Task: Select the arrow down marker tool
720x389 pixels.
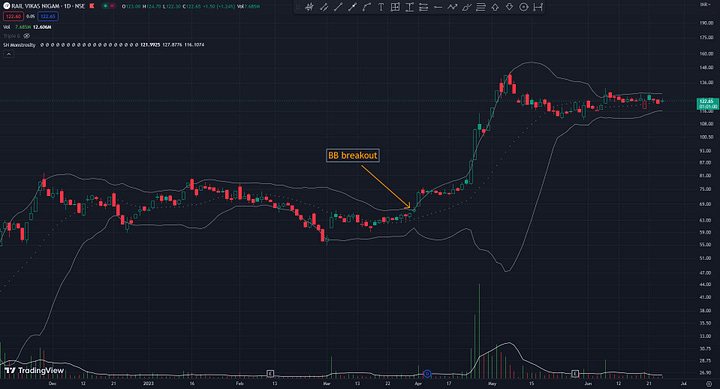Action: 509,7
